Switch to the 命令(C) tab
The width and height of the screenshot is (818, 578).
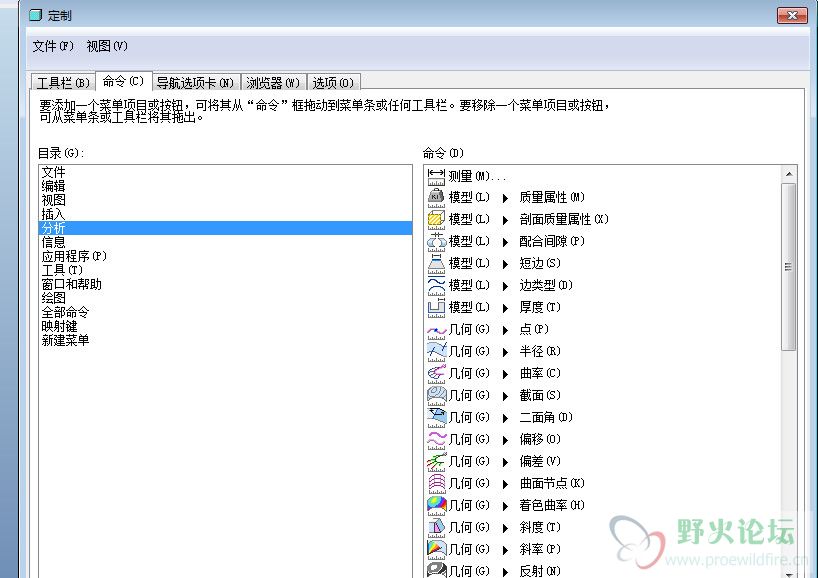(x=124, y=81)
